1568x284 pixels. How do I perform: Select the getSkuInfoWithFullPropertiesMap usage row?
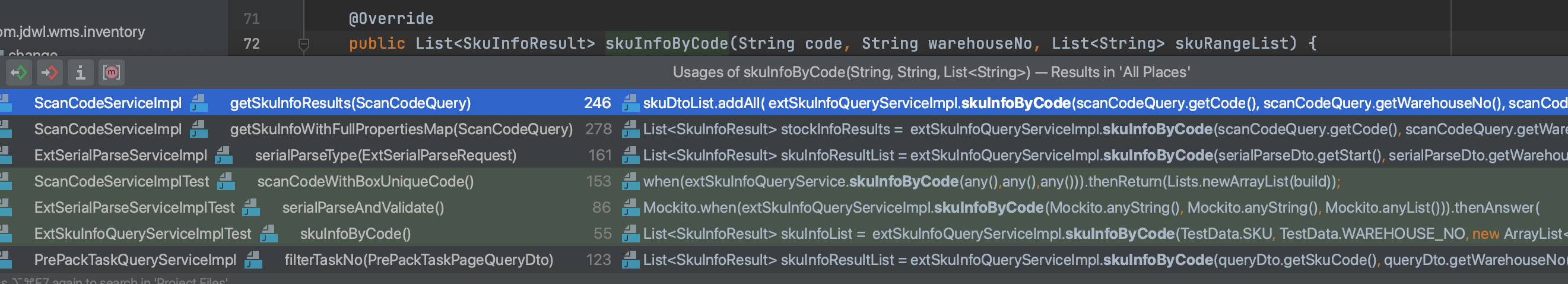(401, 129)
